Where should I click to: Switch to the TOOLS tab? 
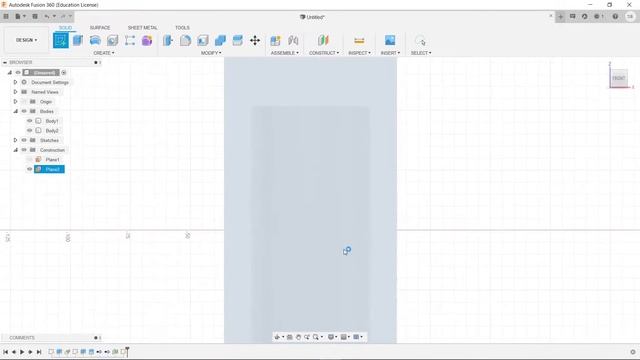click(182, 28)
